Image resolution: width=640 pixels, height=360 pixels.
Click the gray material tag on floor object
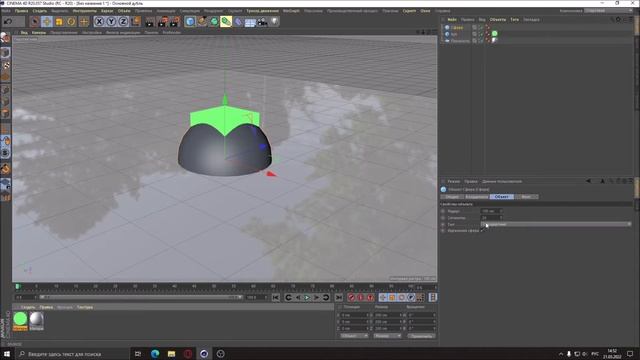[x=494, y=40]
